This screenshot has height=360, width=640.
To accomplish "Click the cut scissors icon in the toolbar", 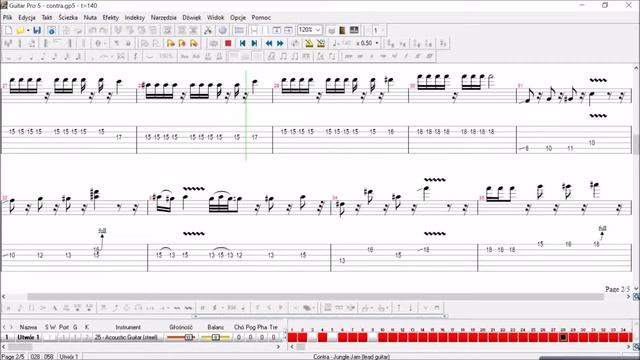I will (x=208, y=31).
